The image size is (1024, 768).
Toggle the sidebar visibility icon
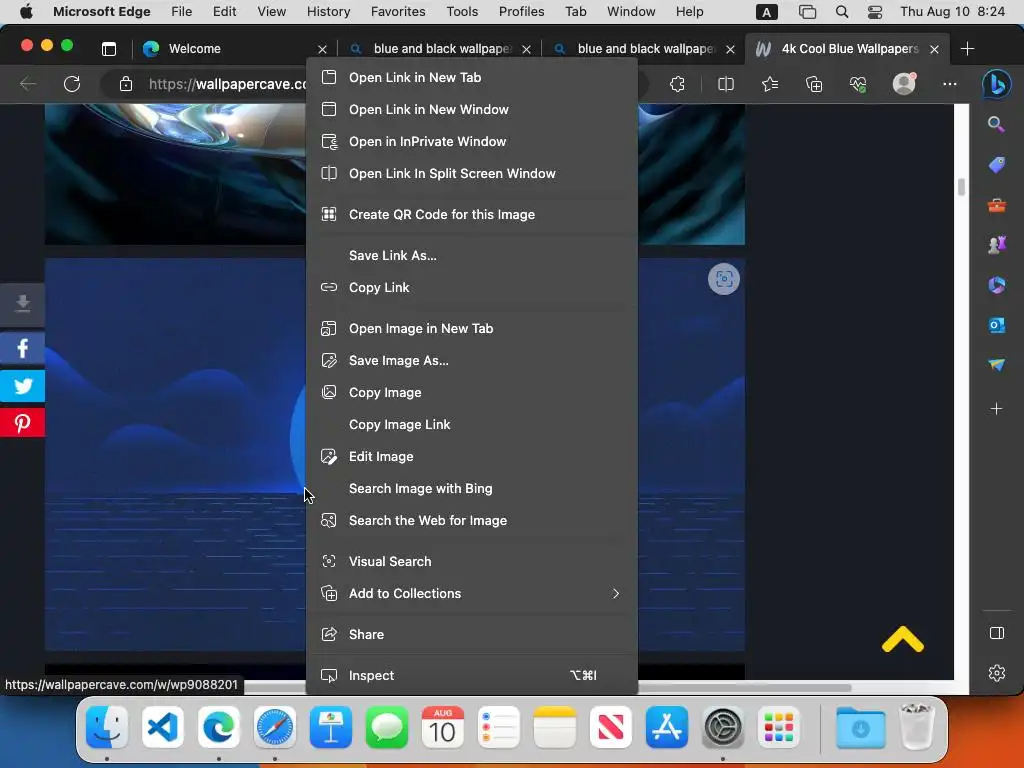pyautogui.click(x=997, y=633)
